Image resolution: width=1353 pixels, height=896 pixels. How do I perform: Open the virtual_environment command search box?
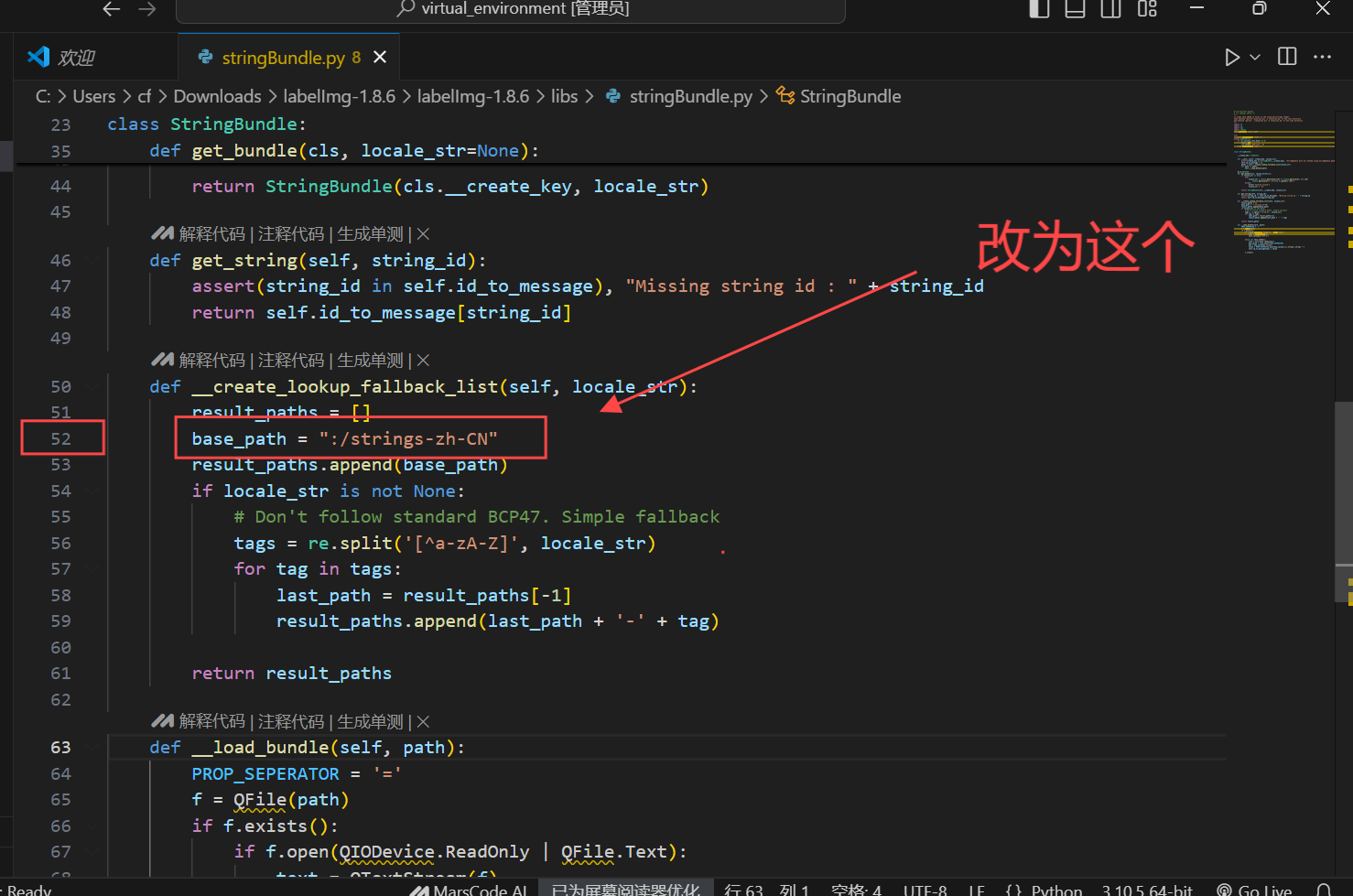point(511,9)
